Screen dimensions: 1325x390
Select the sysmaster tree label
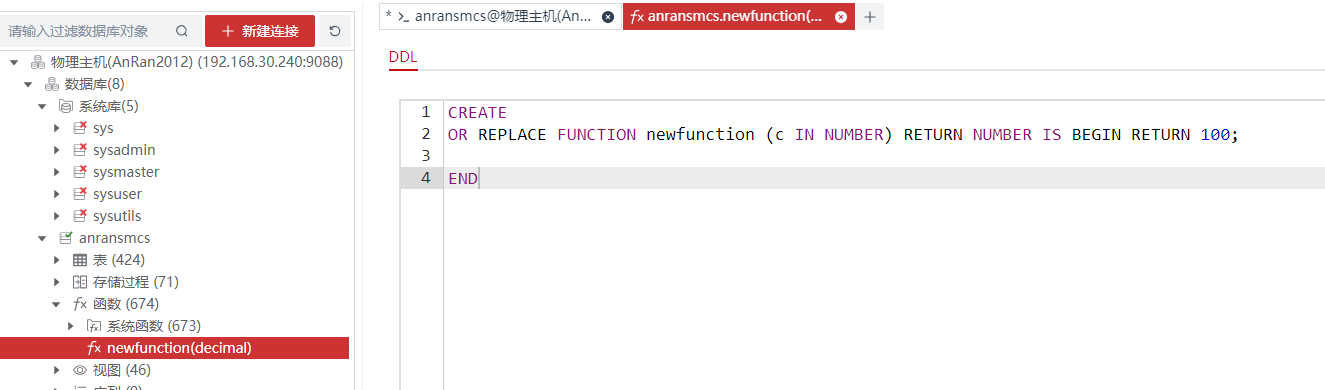click(126, 172)
